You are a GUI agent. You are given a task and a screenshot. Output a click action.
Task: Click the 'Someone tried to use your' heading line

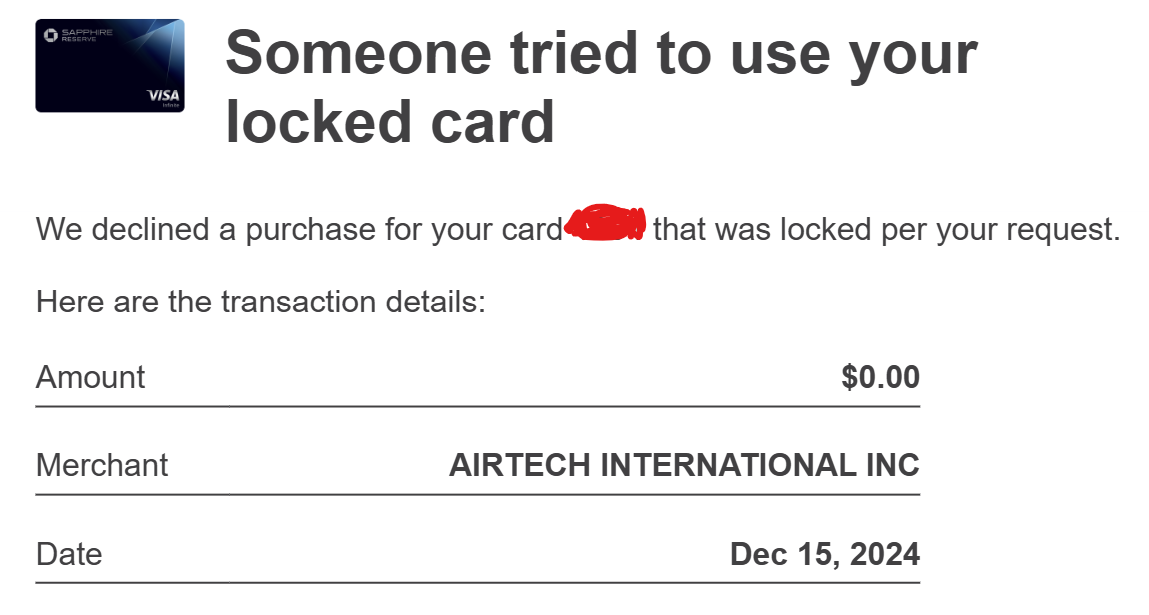click(x=601, y=53)
